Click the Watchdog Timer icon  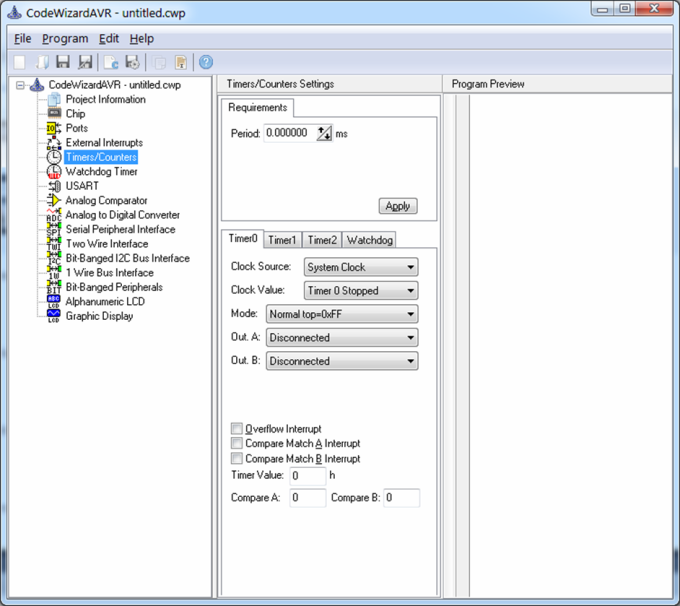pyautogui.click(x=54, y=172)
